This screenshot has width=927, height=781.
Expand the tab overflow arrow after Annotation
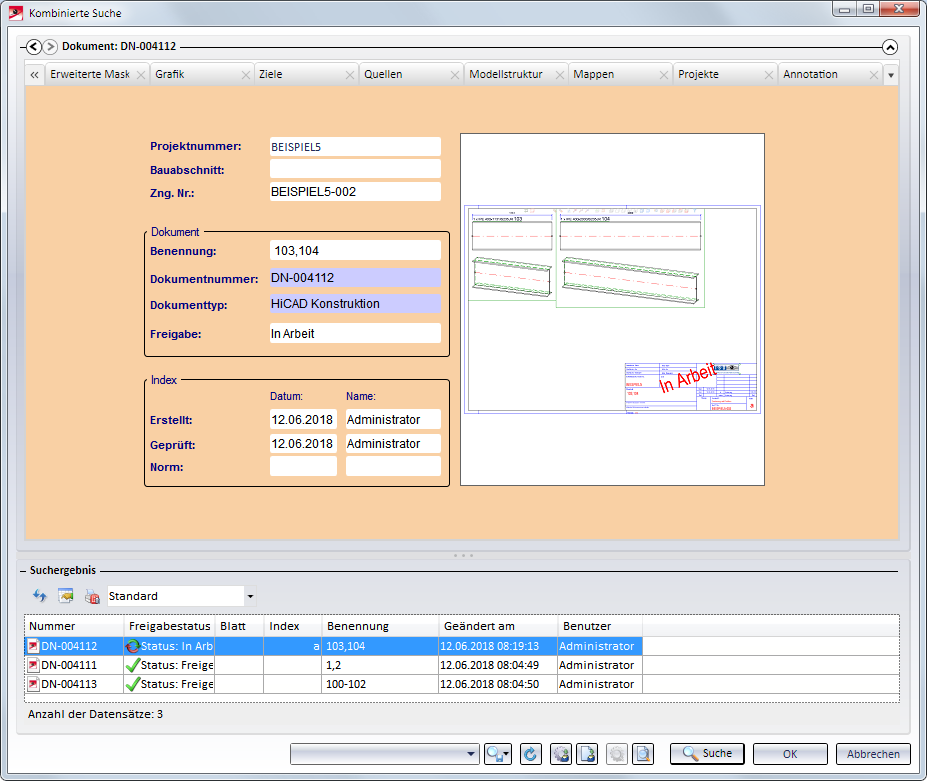pyautogui.click(x=891, y=75)
